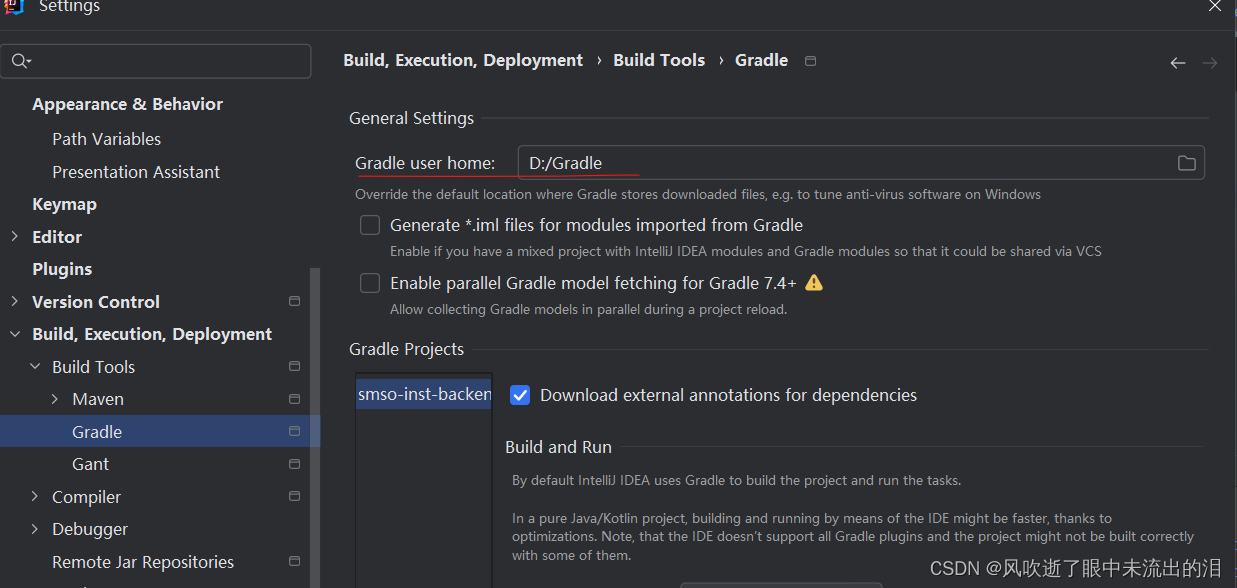
Task: Click inside the Gradle user home field
Action: [700, 162]
